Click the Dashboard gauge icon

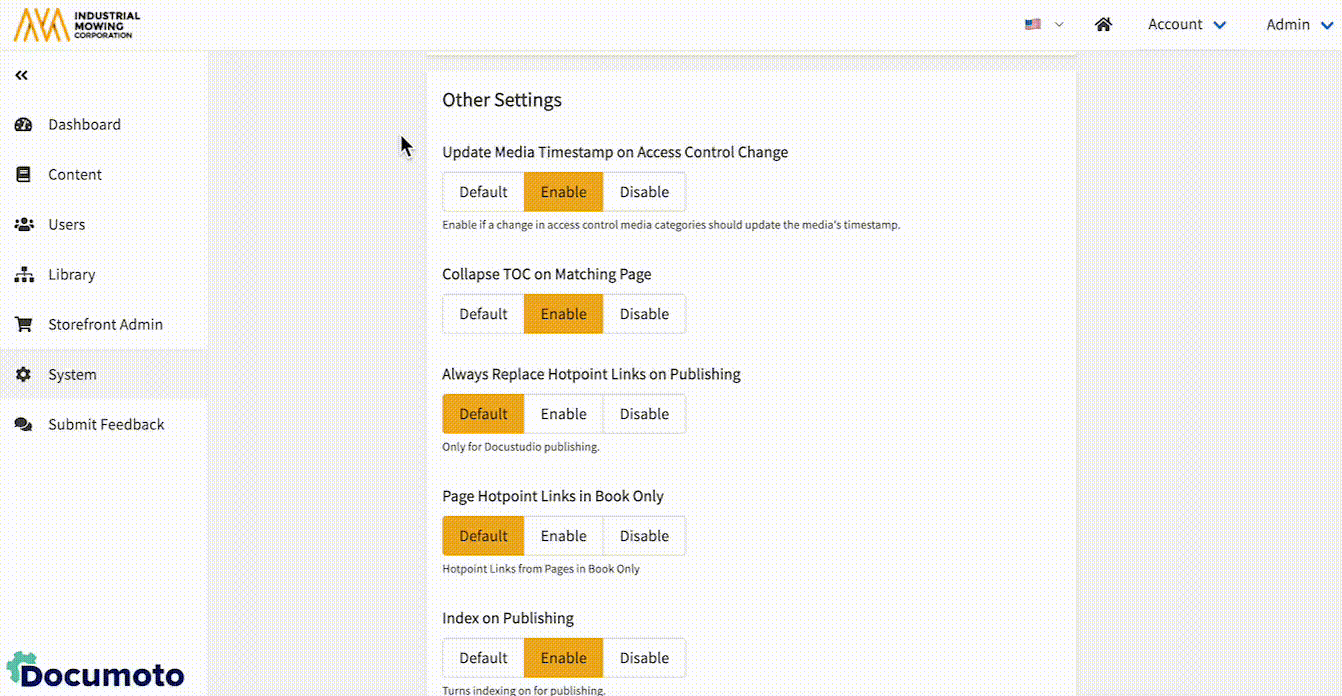pos(24,125)
